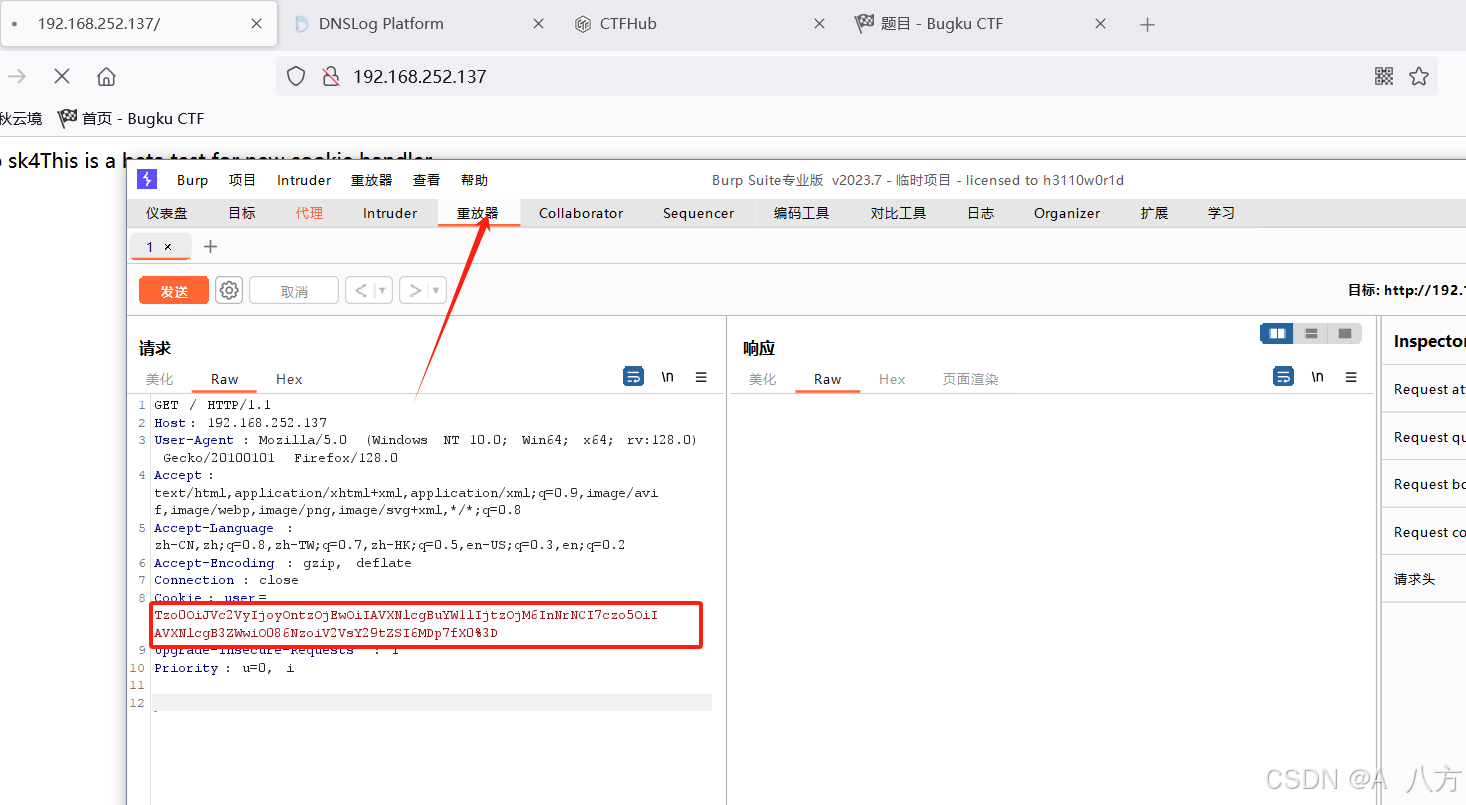This screenshot has height=805, width=1466.
Task: Open 重放器 menu in Burp menu bar
Action: (371, 180)
